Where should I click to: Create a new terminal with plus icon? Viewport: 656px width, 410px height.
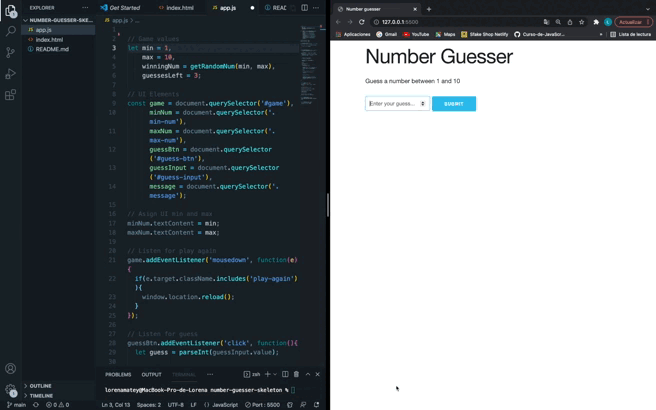click(x=268, y=374)
